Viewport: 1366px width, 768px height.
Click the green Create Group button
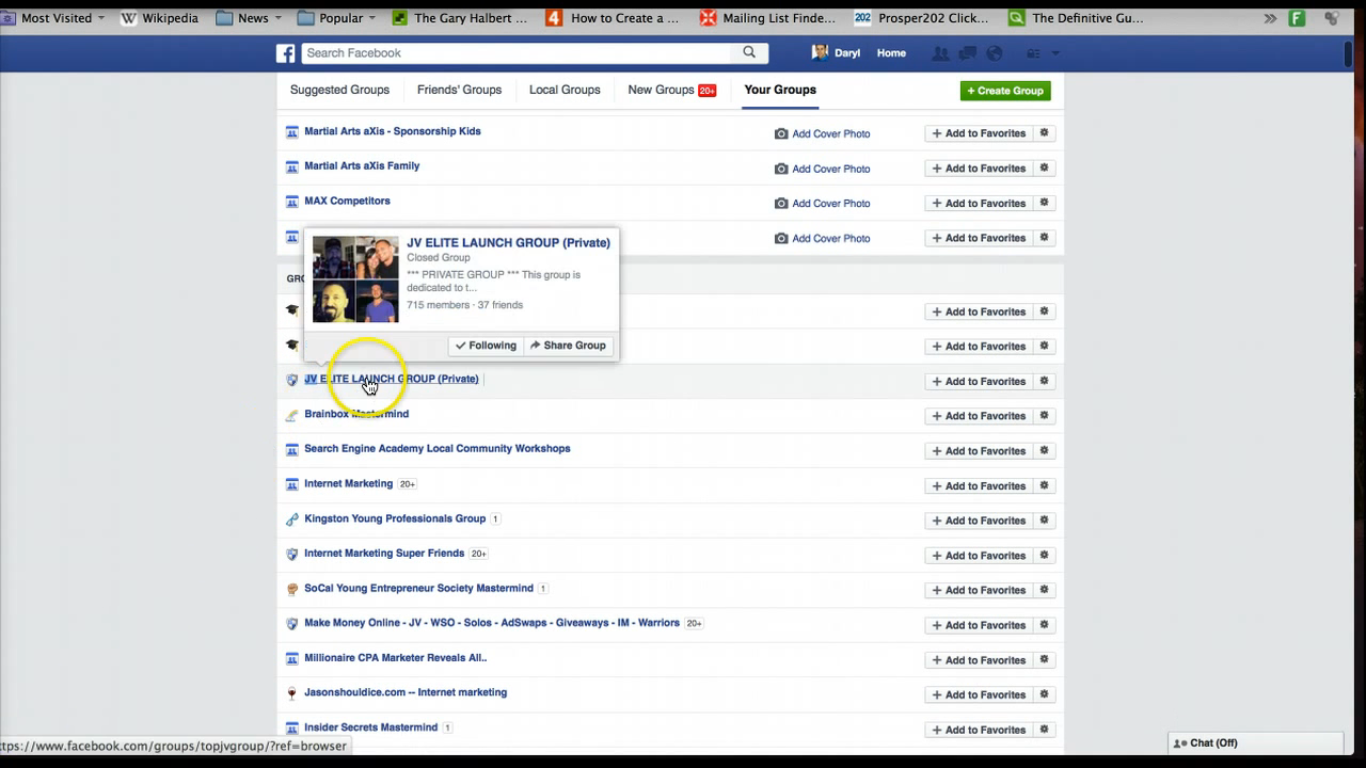click(x=1005, y=90)
